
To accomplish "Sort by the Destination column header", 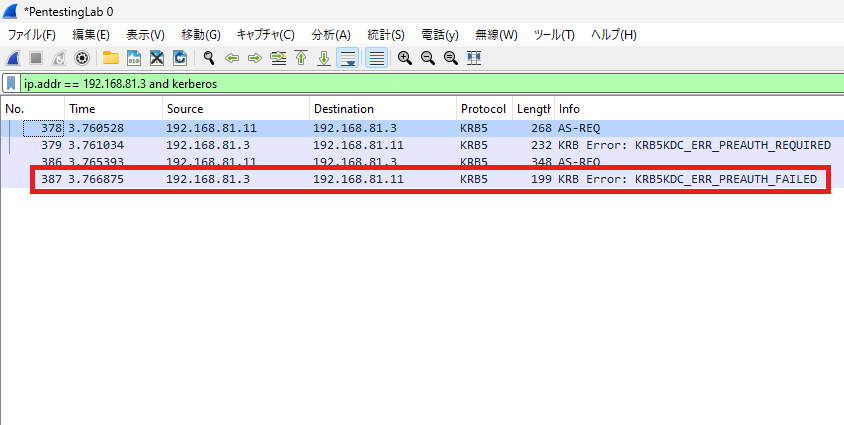I will click(383, 109).
